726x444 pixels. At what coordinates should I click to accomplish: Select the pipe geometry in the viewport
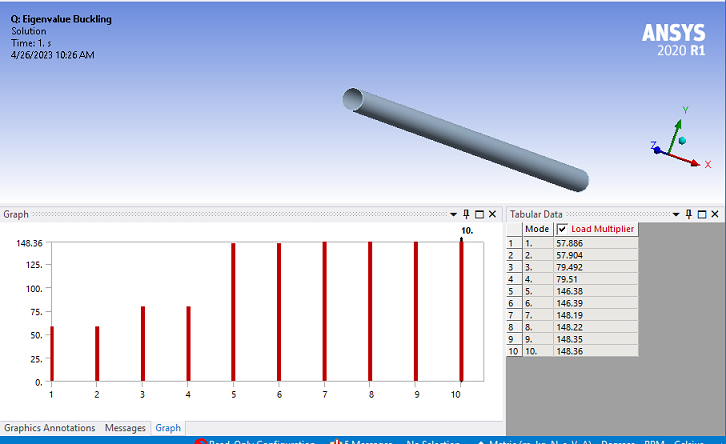pos(466,139)
